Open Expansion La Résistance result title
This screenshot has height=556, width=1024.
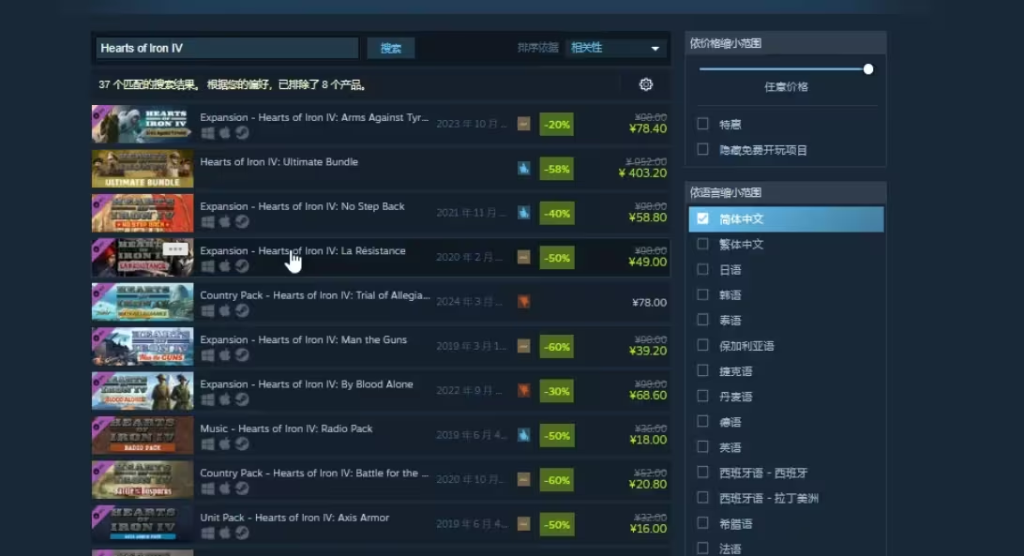coord(302,251)
